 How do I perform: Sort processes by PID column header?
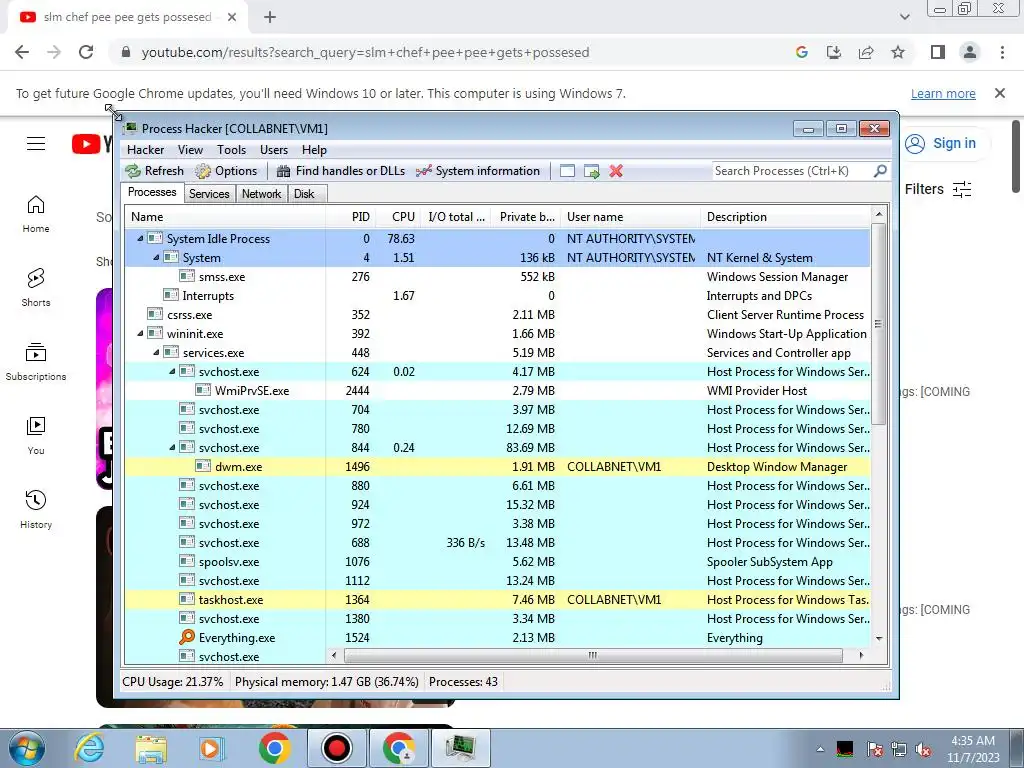click(x=352, y=217)
